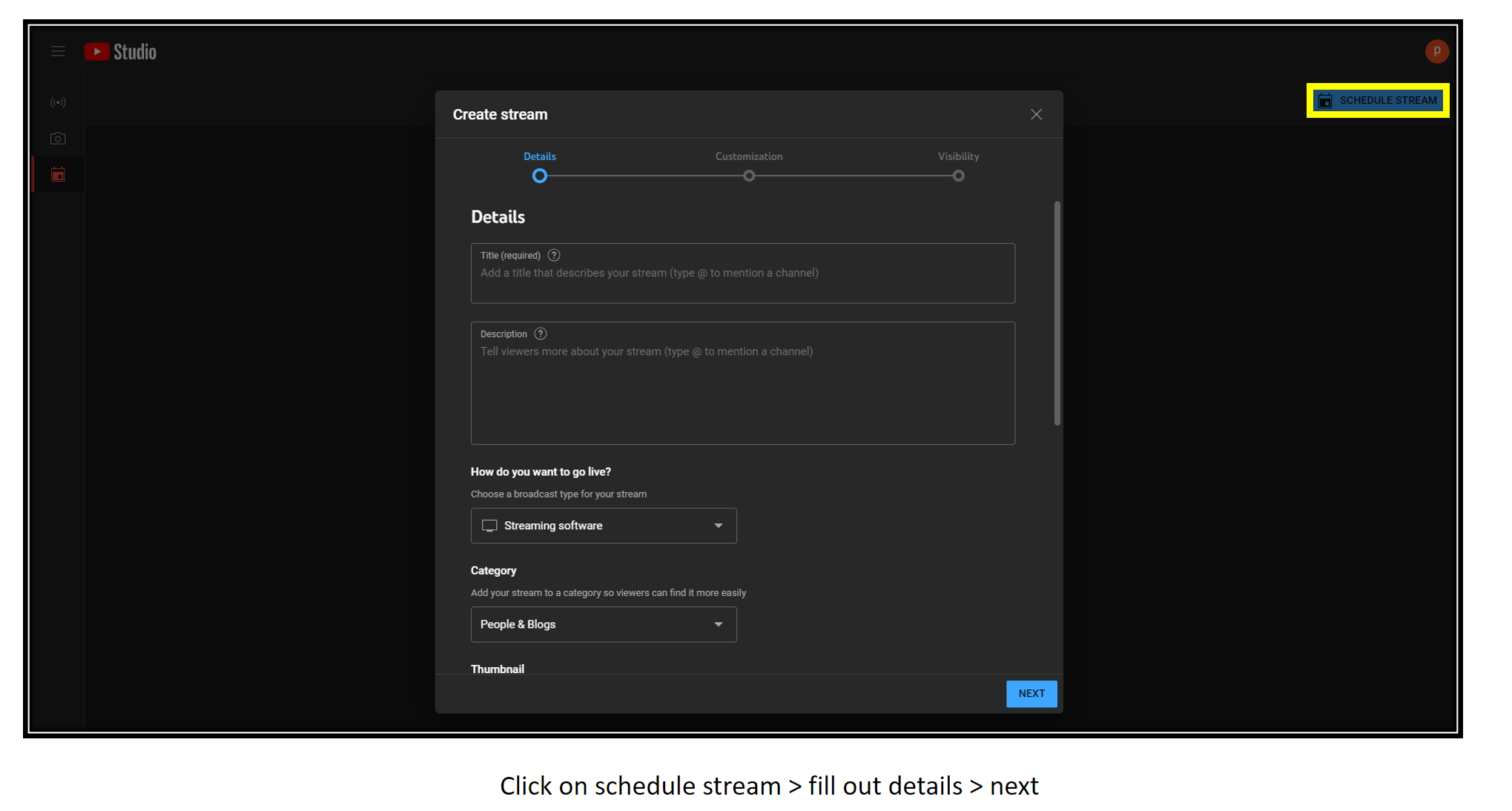Click the close dialog X icon
1512x811 pixels.
coord(1037,114)
